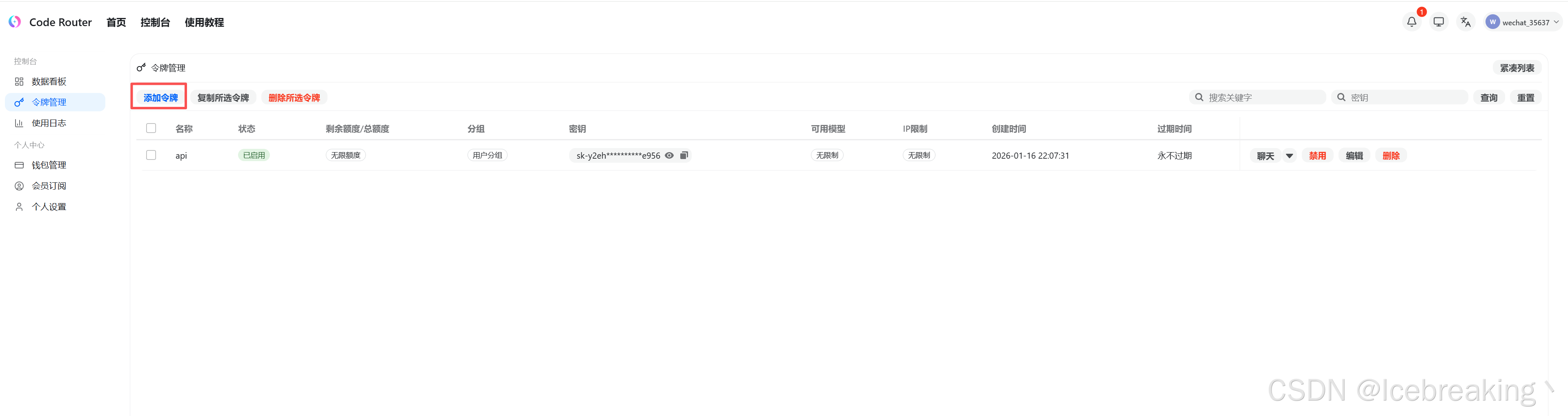The width and height of the screenshot is (1568, 416).
Task: Open the language translation icon
Action: pos(1466,22)
